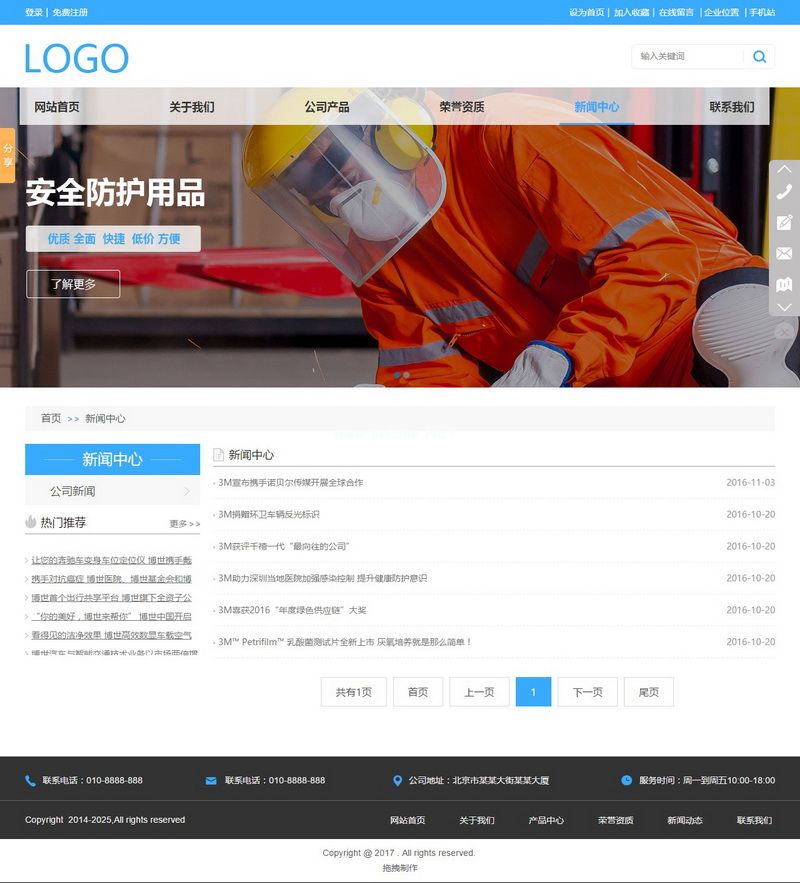Click the footer clock icon

pyautogui.click(x=626, y=780)
